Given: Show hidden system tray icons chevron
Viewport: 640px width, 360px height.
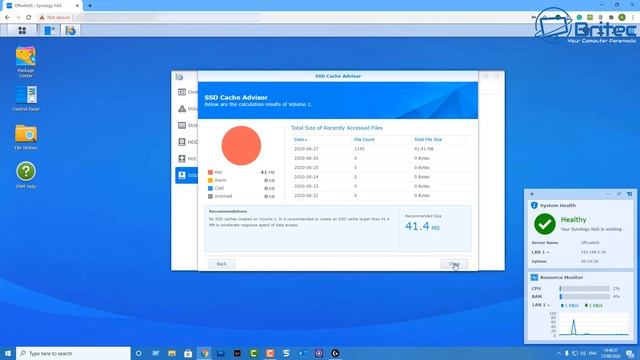Looking at the screenshot, I should (x=558, y=353).
